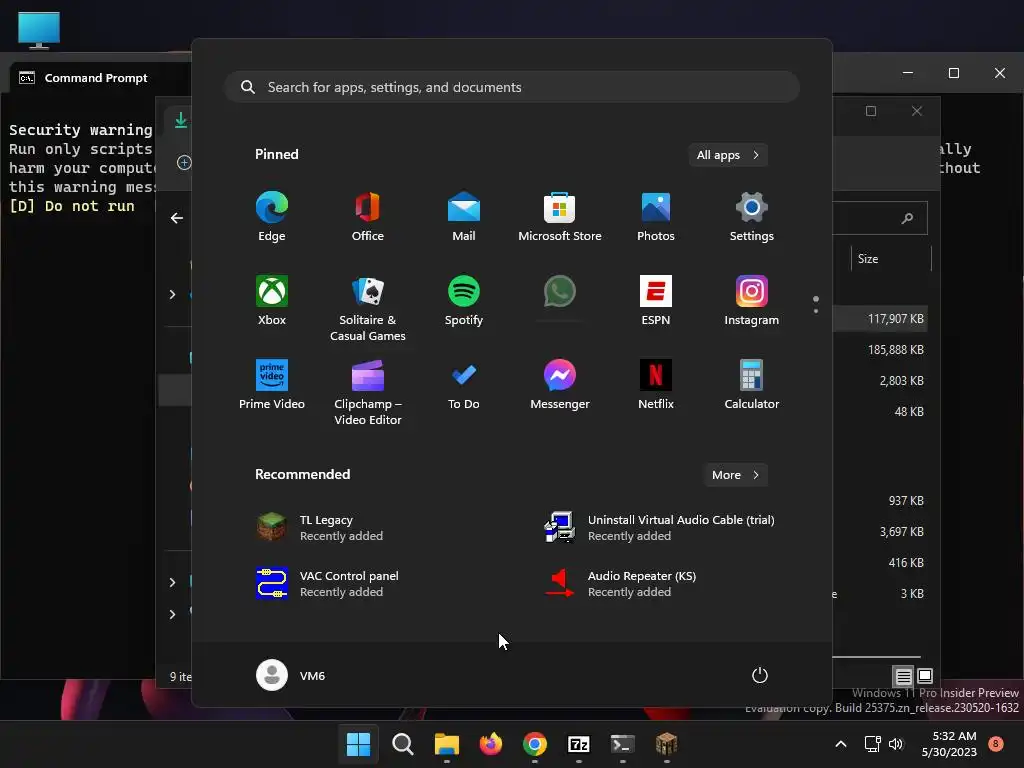The width and height of the screenshot is (1024, 768).
Task: Switch to Terminal from taskbar
Action: point(622,744)
